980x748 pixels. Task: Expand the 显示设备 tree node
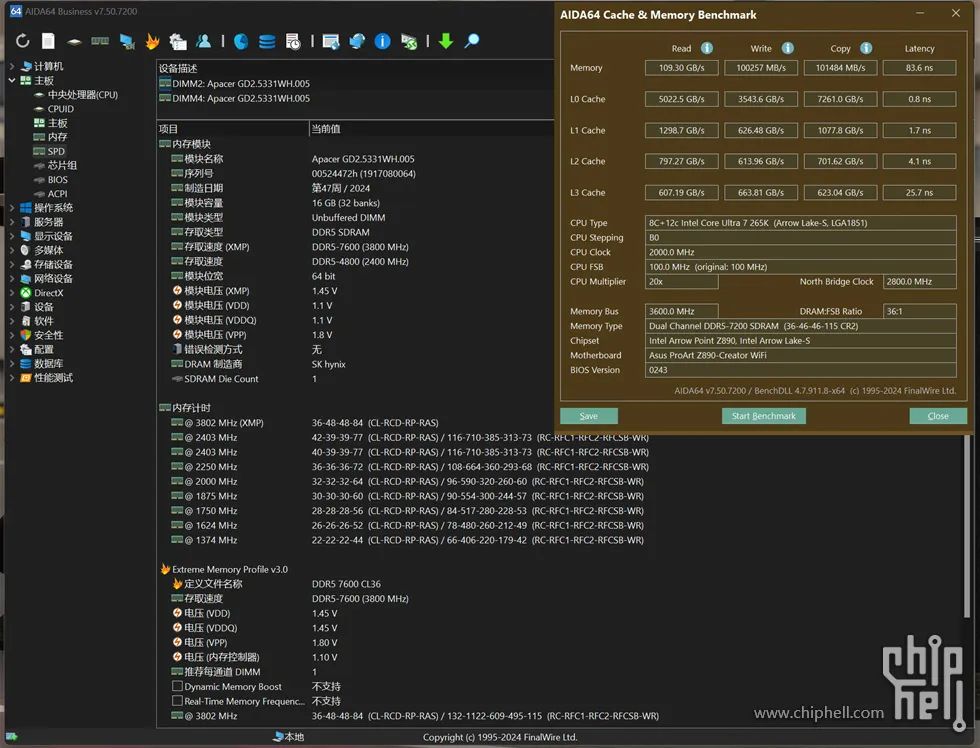point(12,236)
